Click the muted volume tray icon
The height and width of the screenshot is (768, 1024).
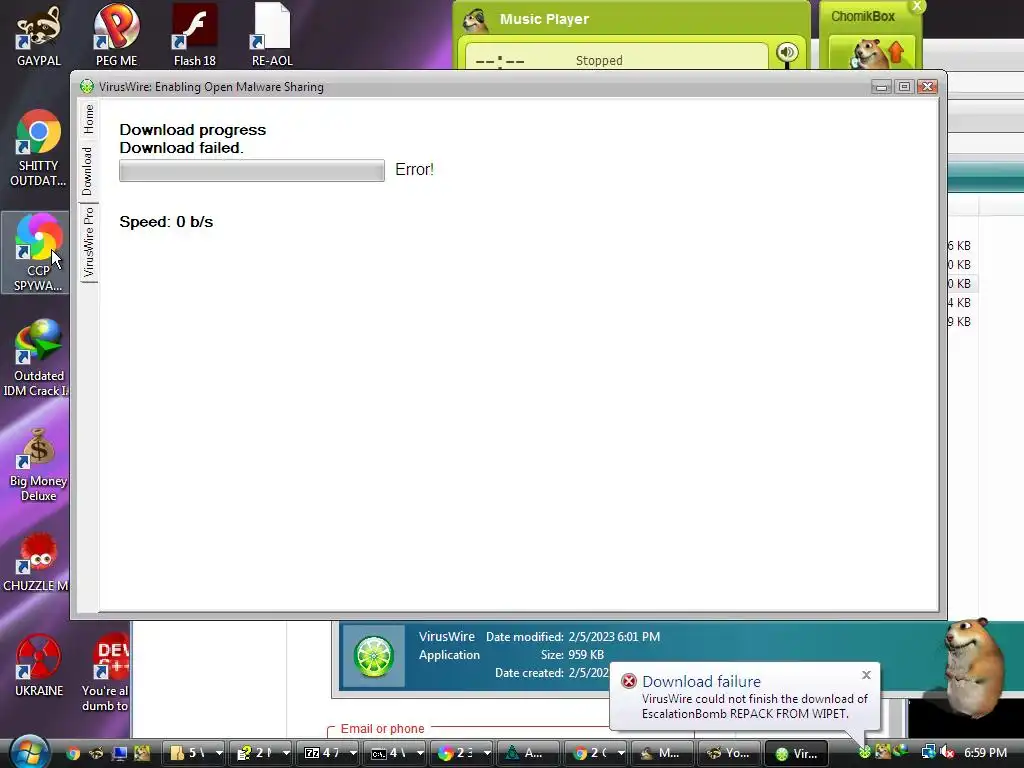tap(946, 752)
